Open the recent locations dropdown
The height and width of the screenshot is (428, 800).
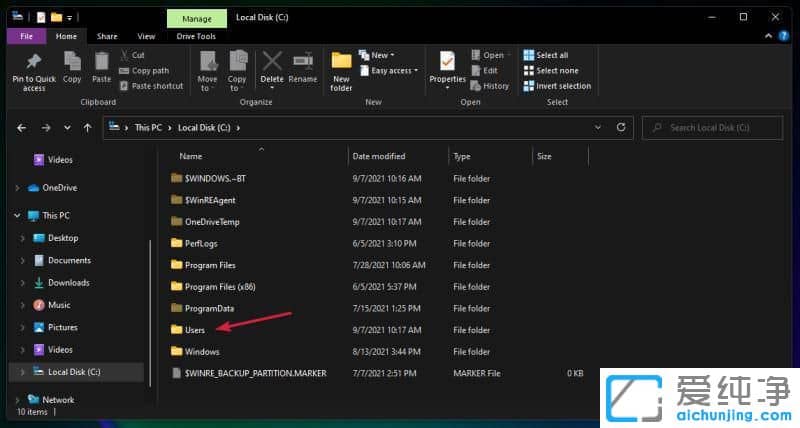coord(67,128)
